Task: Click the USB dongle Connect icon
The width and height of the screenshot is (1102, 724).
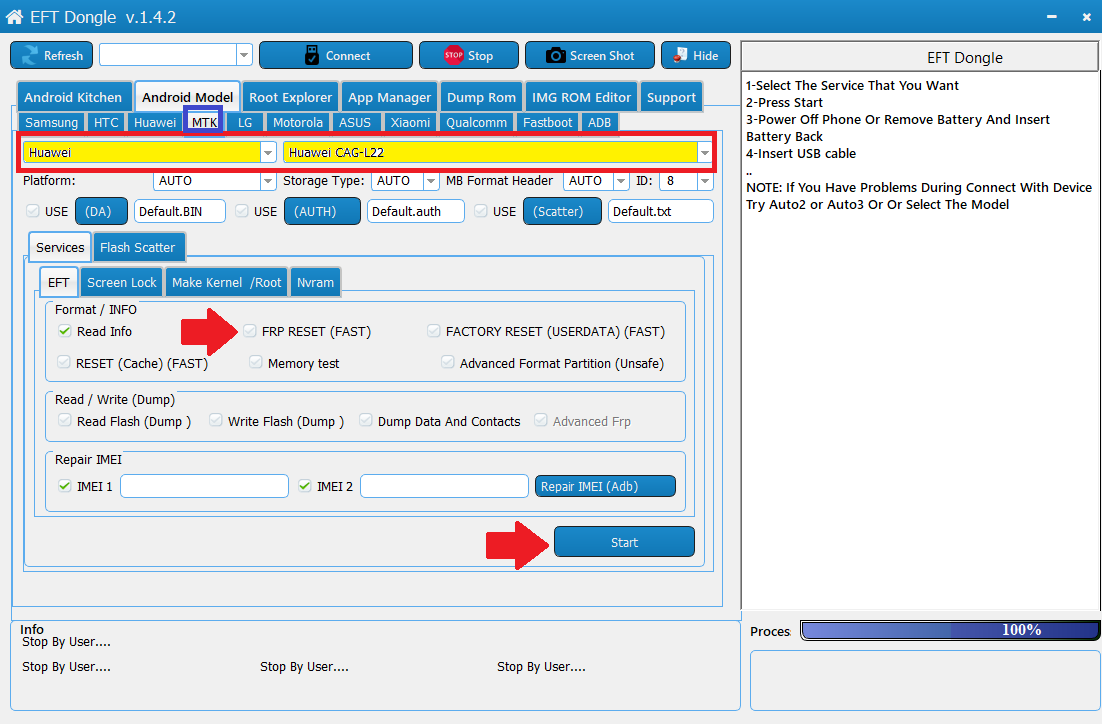Action: tap(312, 56)
